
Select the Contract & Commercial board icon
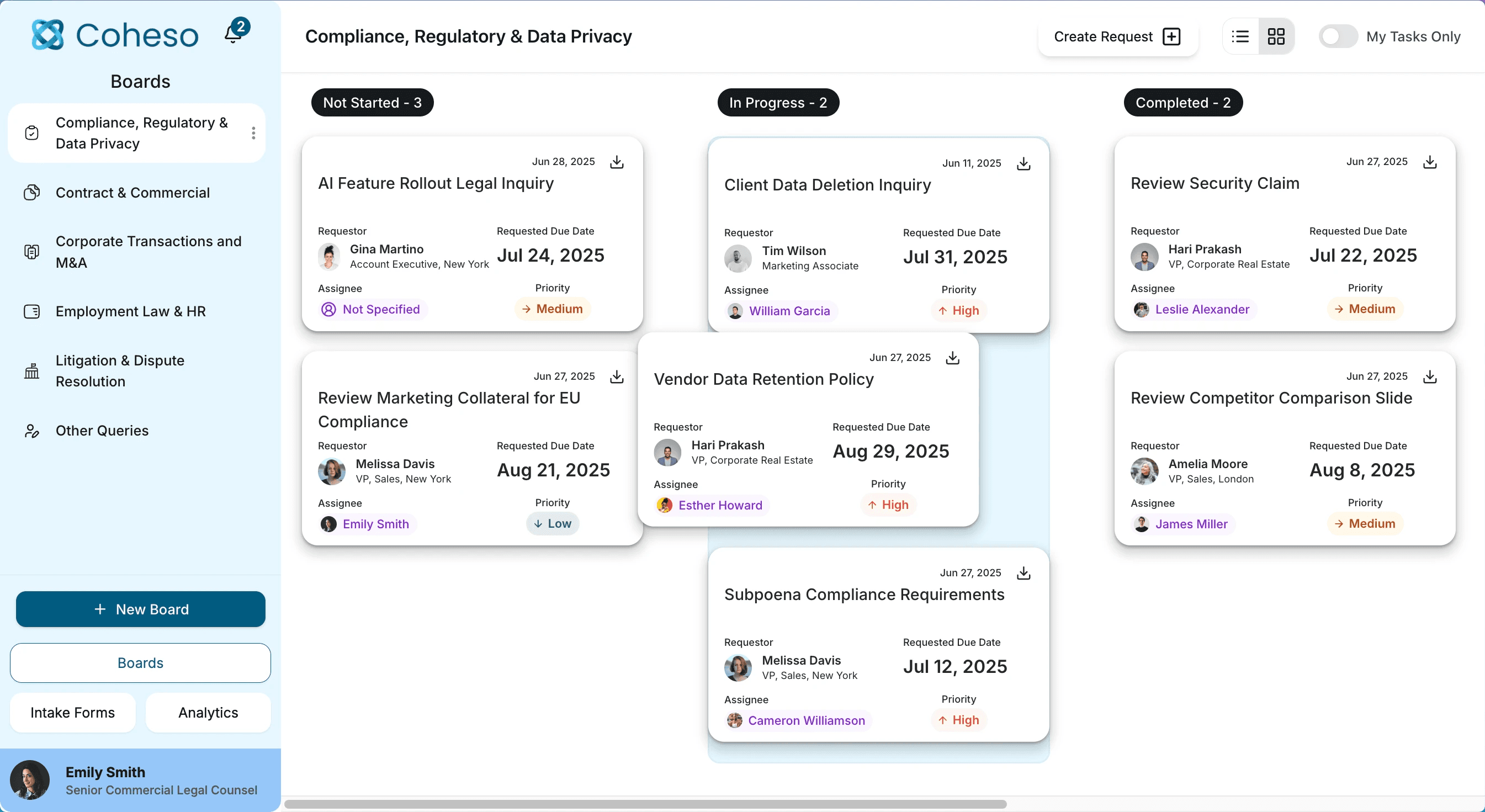[x=31, y=193]
